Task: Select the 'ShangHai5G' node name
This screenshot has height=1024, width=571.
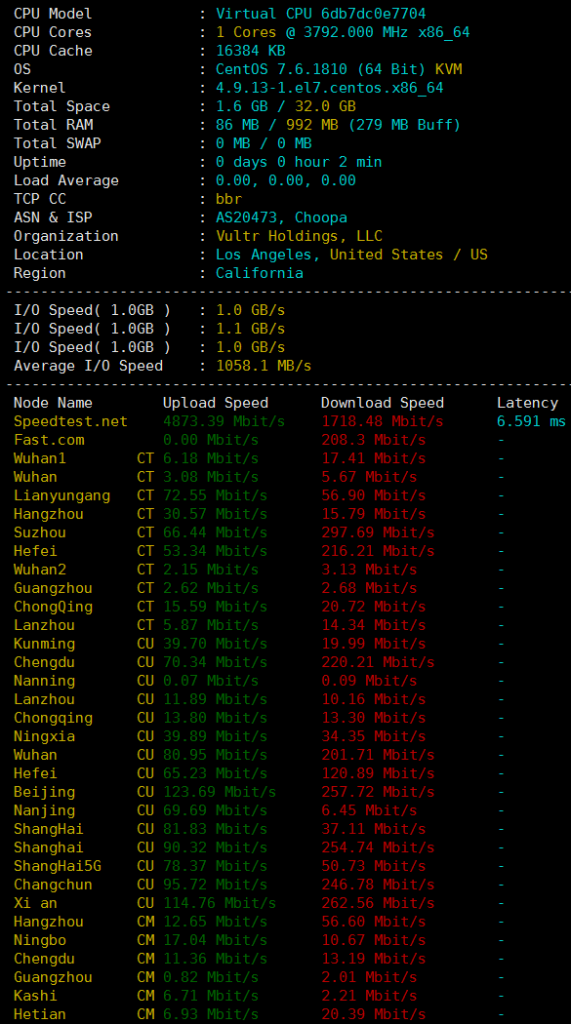Action: pyautogui.click(x=57, y=866)
